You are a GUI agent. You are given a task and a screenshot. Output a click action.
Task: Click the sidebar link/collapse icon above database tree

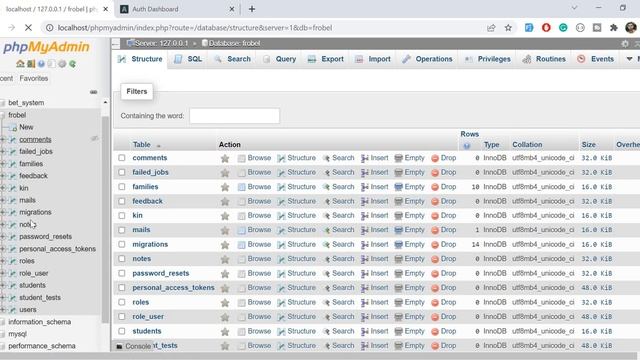tap(93, 92)
